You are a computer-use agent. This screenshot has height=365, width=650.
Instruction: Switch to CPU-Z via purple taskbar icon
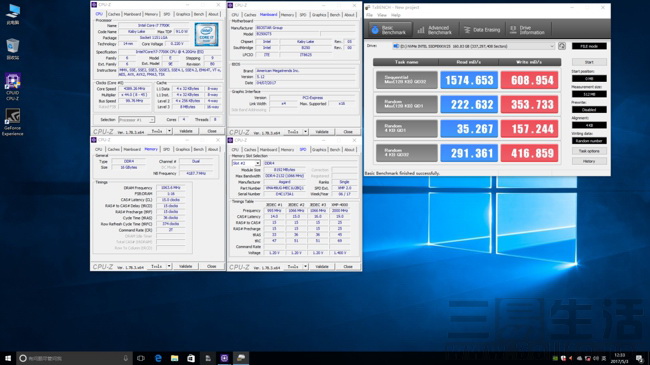(x=224, y=358)
